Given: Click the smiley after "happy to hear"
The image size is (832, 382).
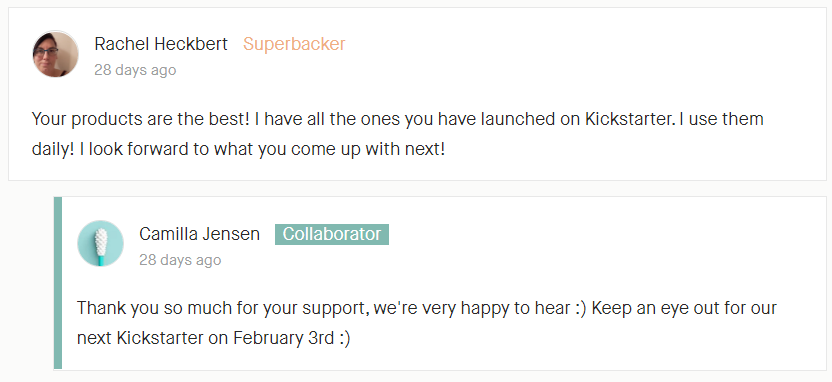Looking at the screenshot, I should [x=579, y=308].
